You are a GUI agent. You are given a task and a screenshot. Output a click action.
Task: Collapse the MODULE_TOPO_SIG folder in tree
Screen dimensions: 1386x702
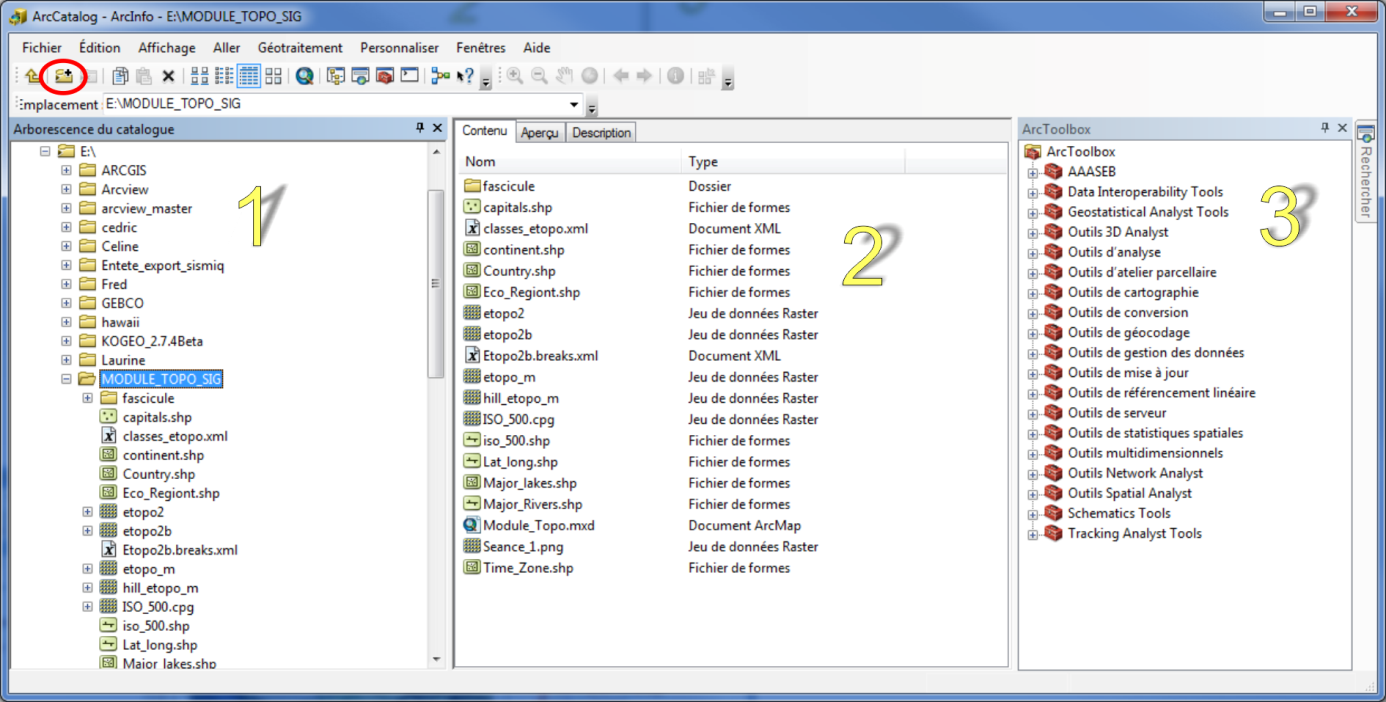[x=66, y=379]
